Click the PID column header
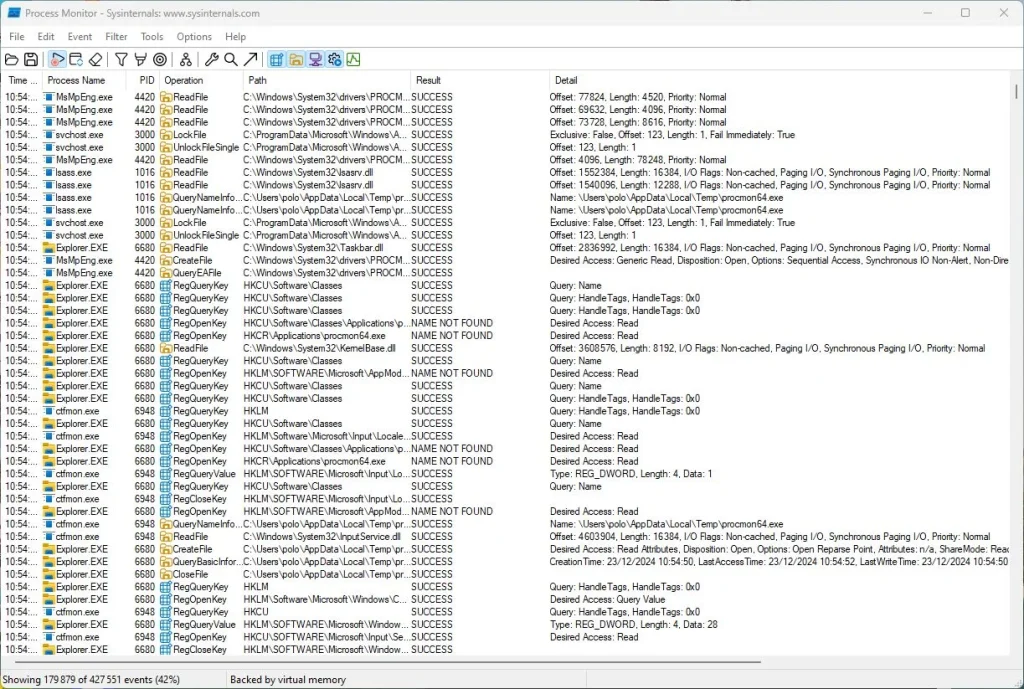 [142, 80]
